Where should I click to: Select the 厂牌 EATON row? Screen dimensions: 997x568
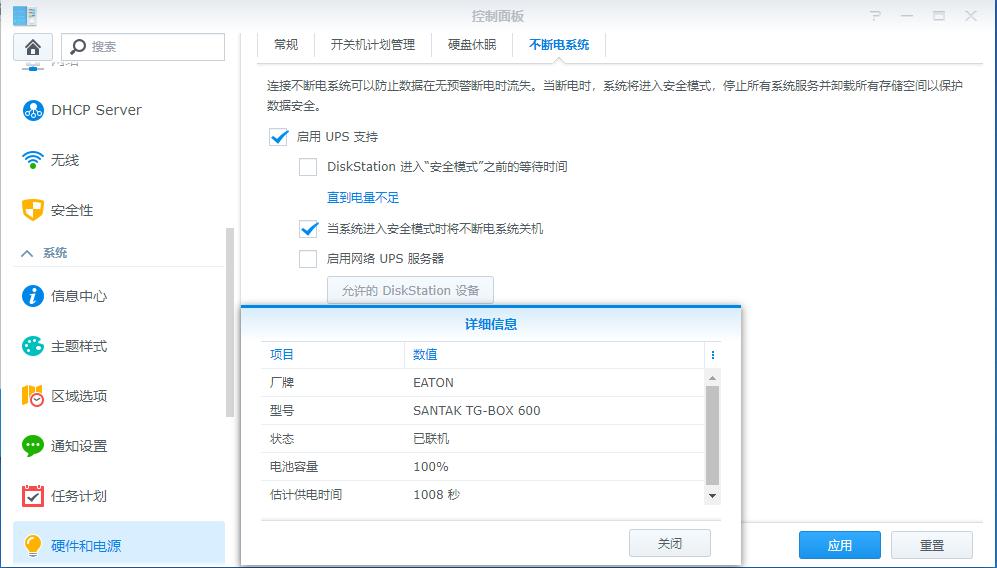coord(483,383)
